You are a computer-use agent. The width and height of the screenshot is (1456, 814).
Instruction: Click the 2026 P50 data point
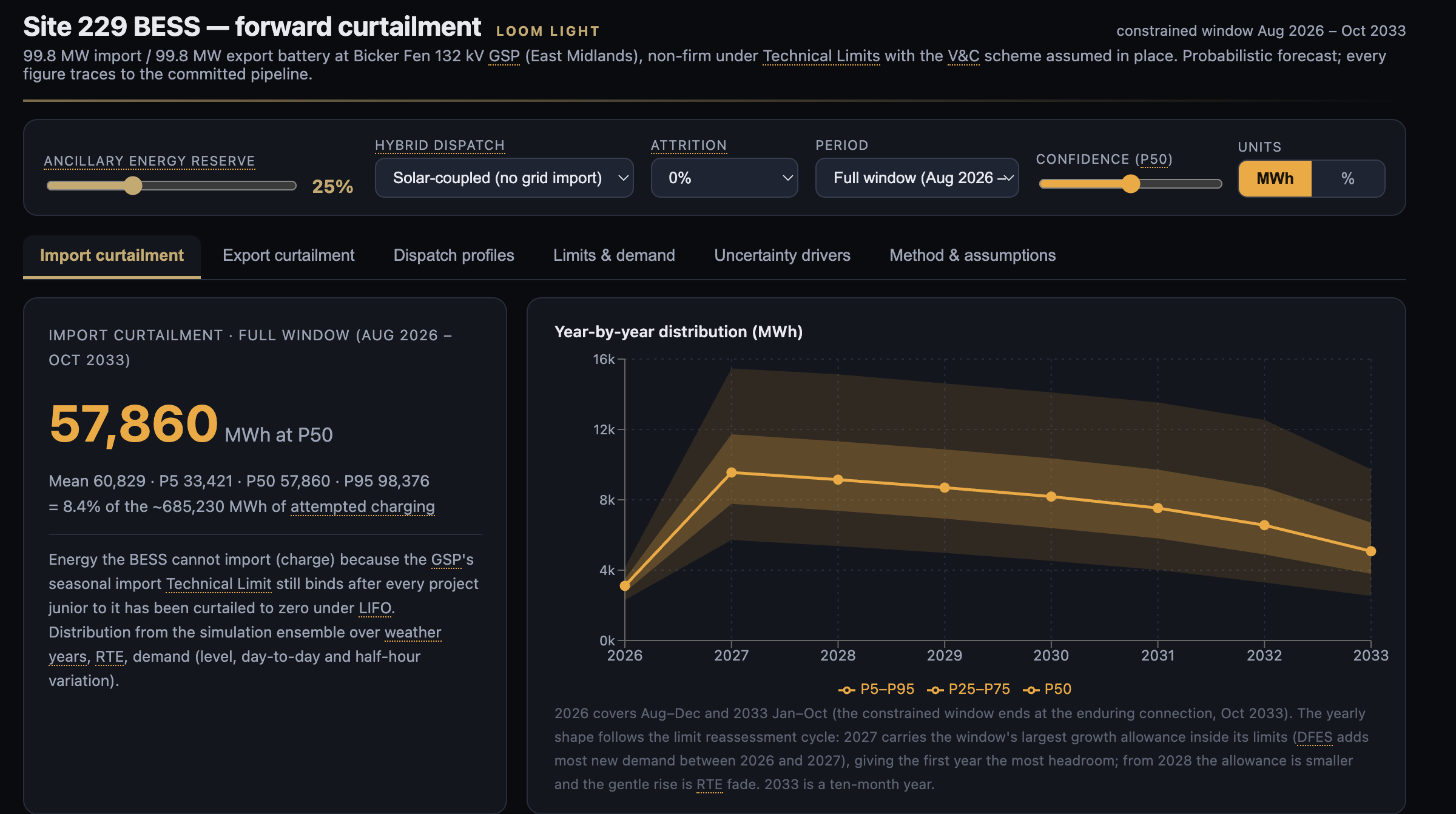pyautogui.click(x=625, y=586)
